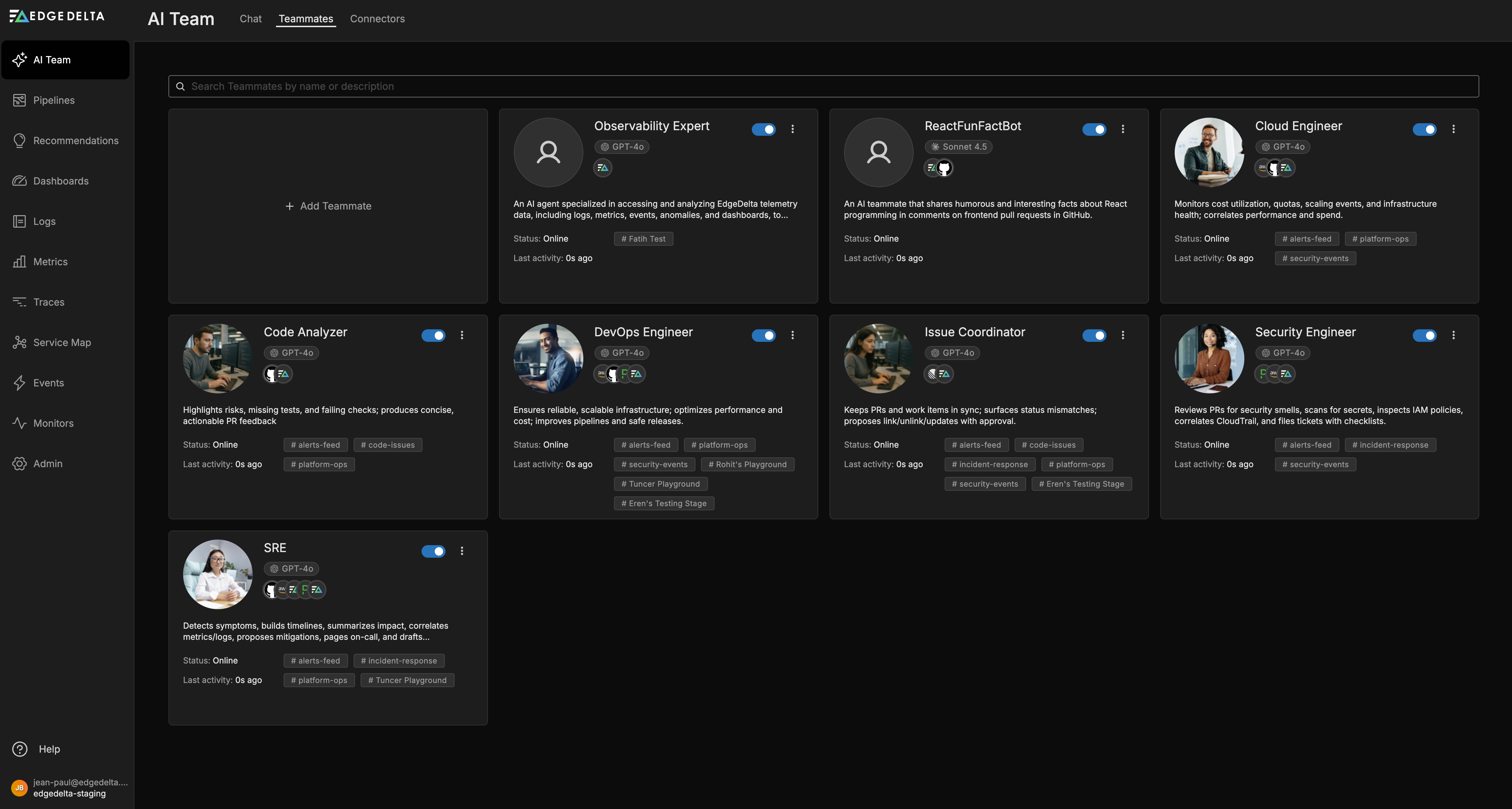Open the Dashboards gauge icon

(x=19, y=181)
